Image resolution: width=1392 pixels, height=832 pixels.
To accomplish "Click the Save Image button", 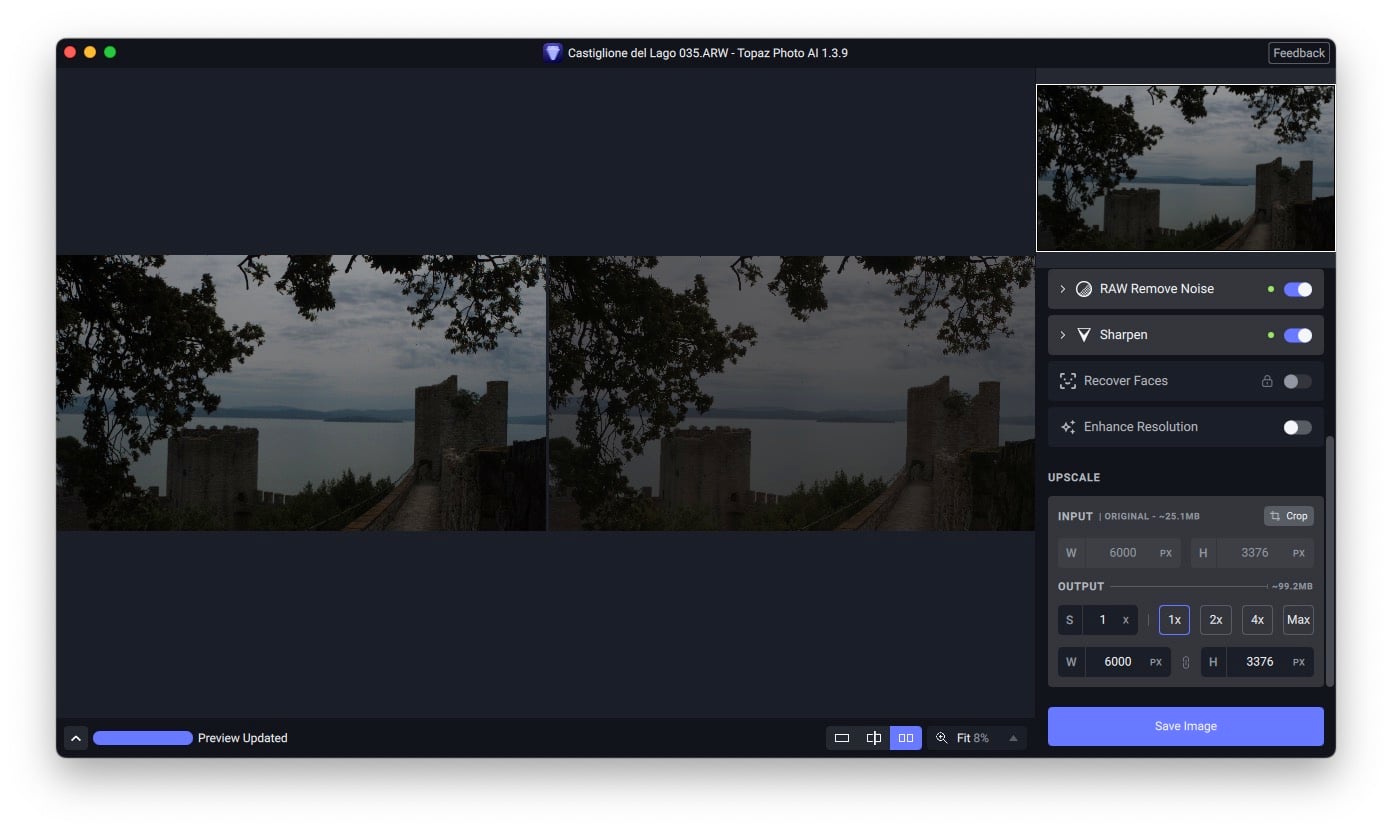I will 1185,726.
